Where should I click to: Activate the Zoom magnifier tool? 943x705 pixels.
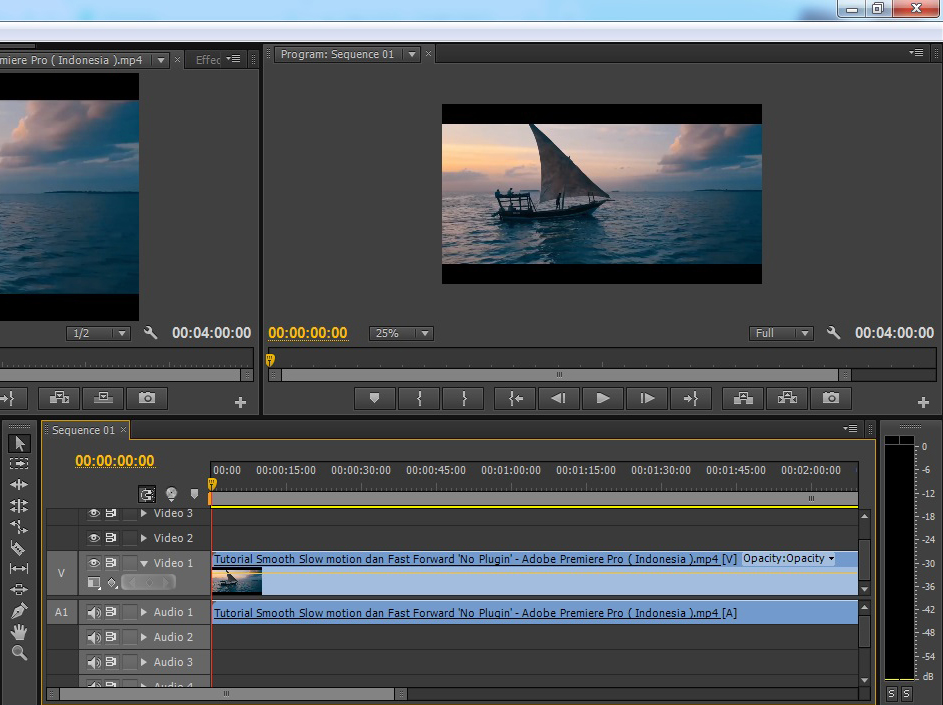coord(18,652)
